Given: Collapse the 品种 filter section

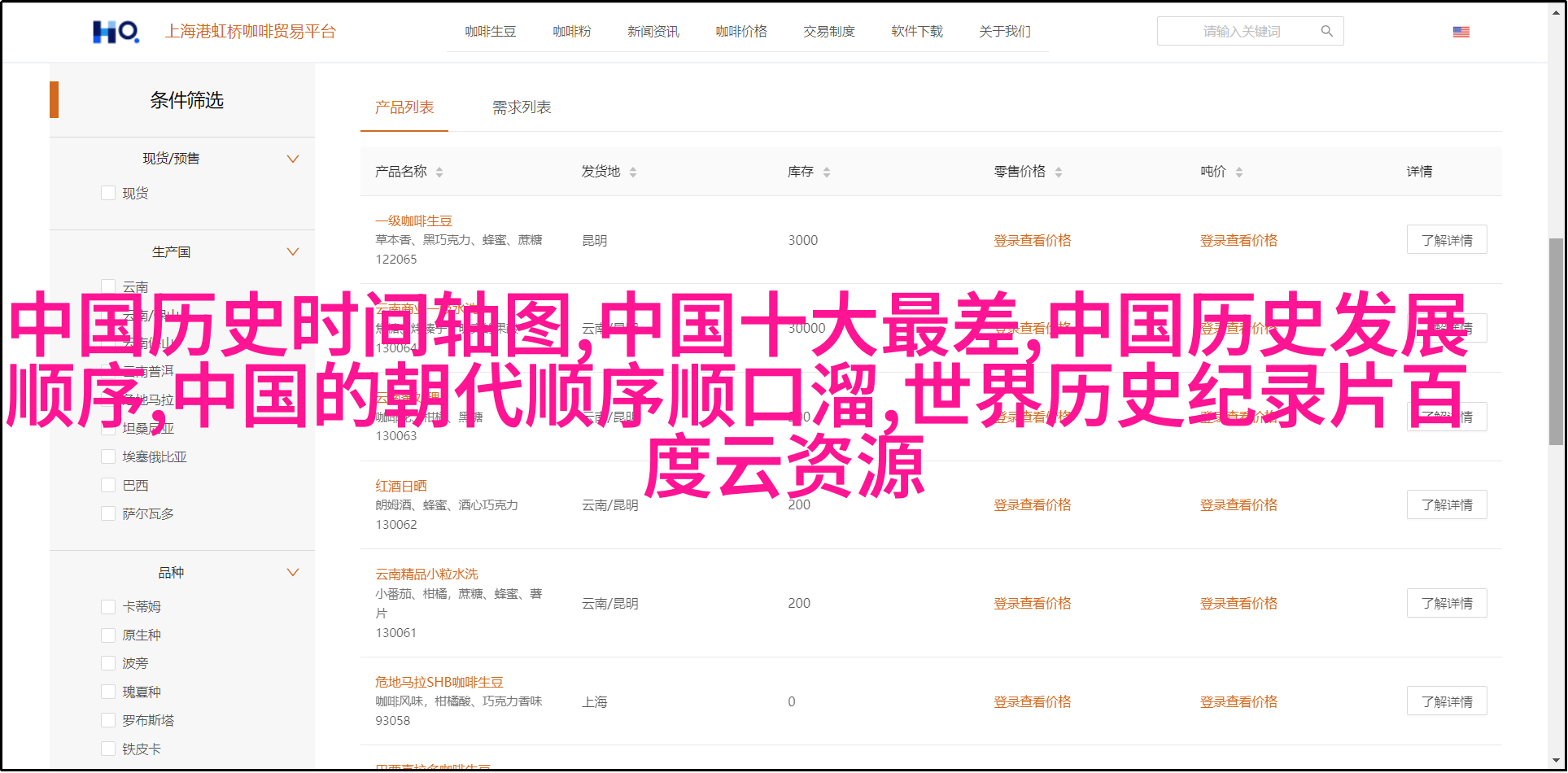Looking at the screenshot, I should (x=293, y=573).
